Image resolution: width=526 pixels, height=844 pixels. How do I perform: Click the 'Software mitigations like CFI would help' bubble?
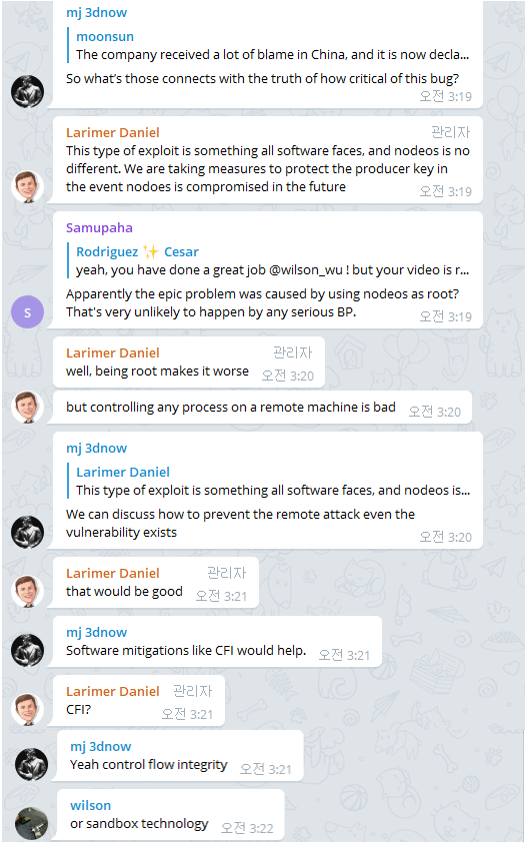click(218, 642)
